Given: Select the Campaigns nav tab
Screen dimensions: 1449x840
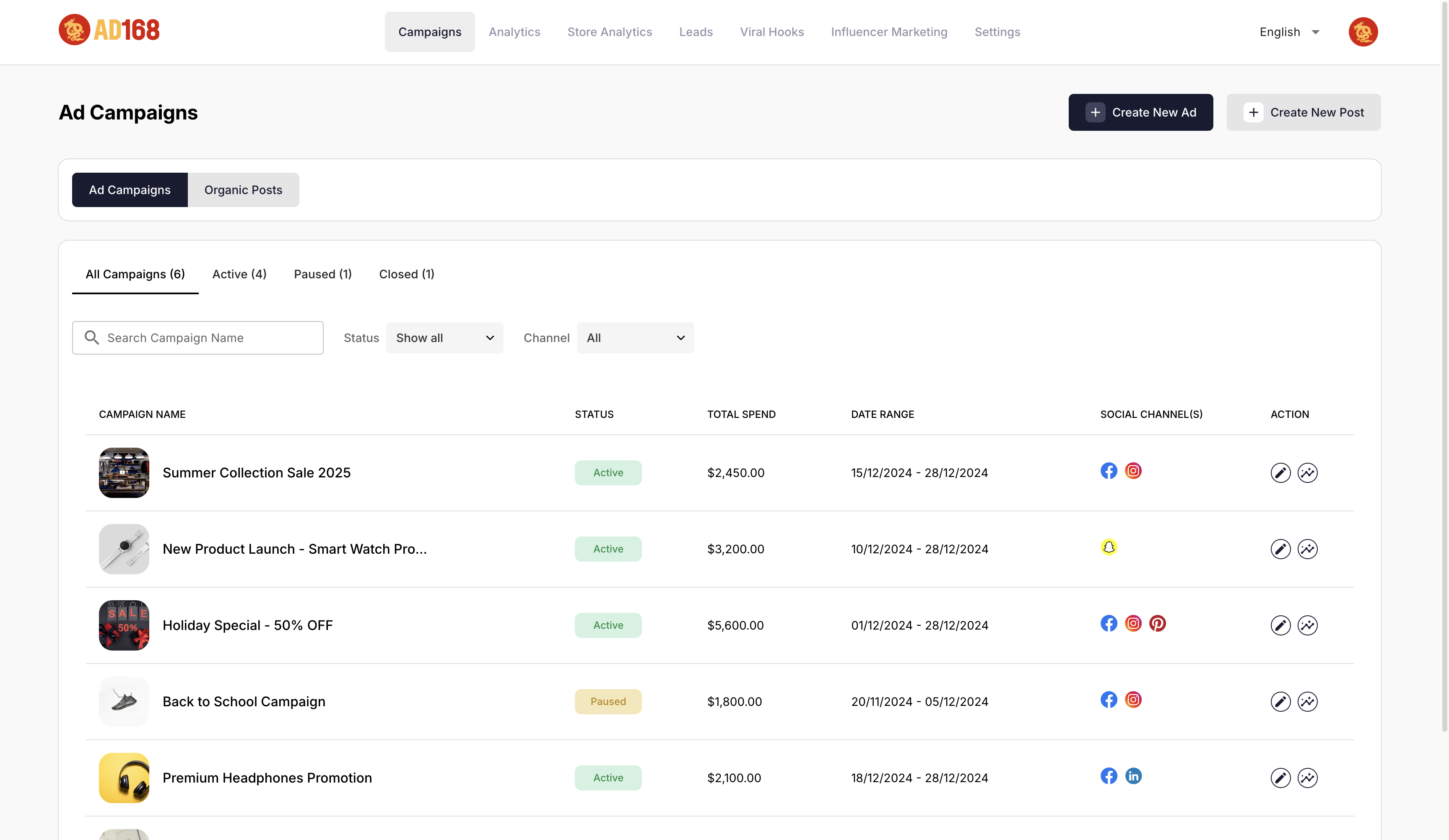Looking at the screenshot, I should [x=429, y=31].
